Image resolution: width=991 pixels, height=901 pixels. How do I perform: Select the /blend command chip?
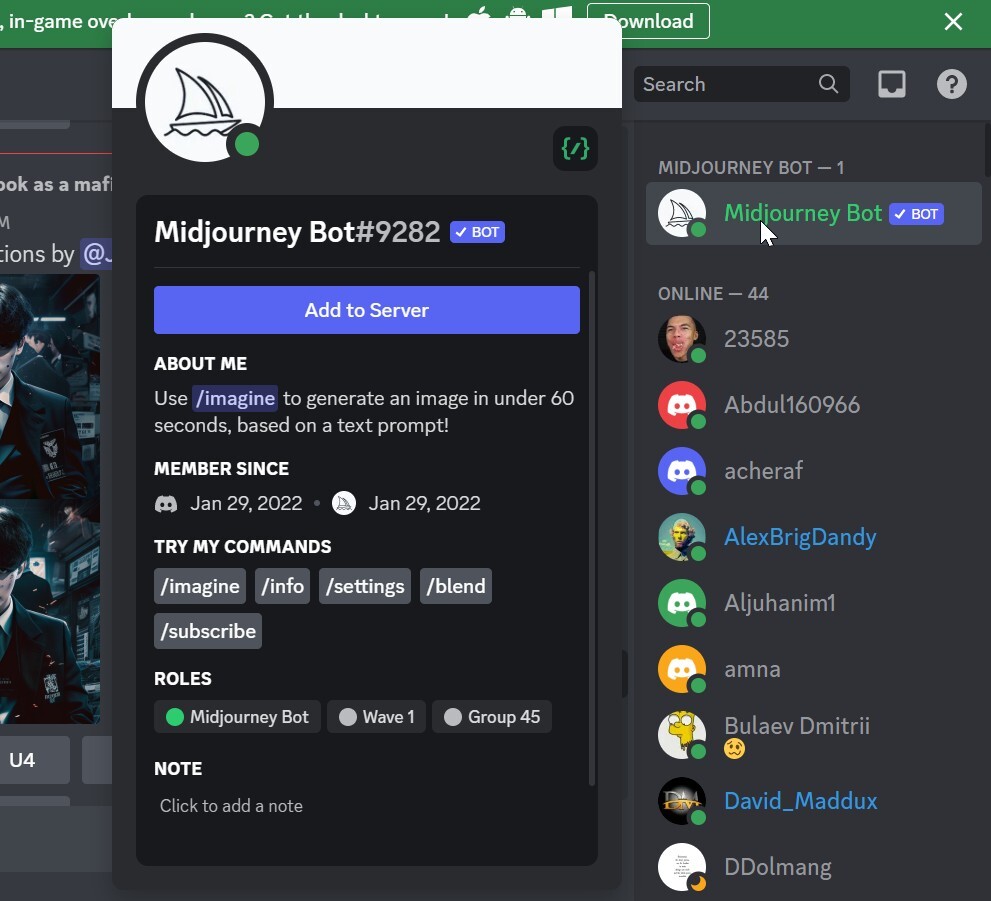[456, 586]
